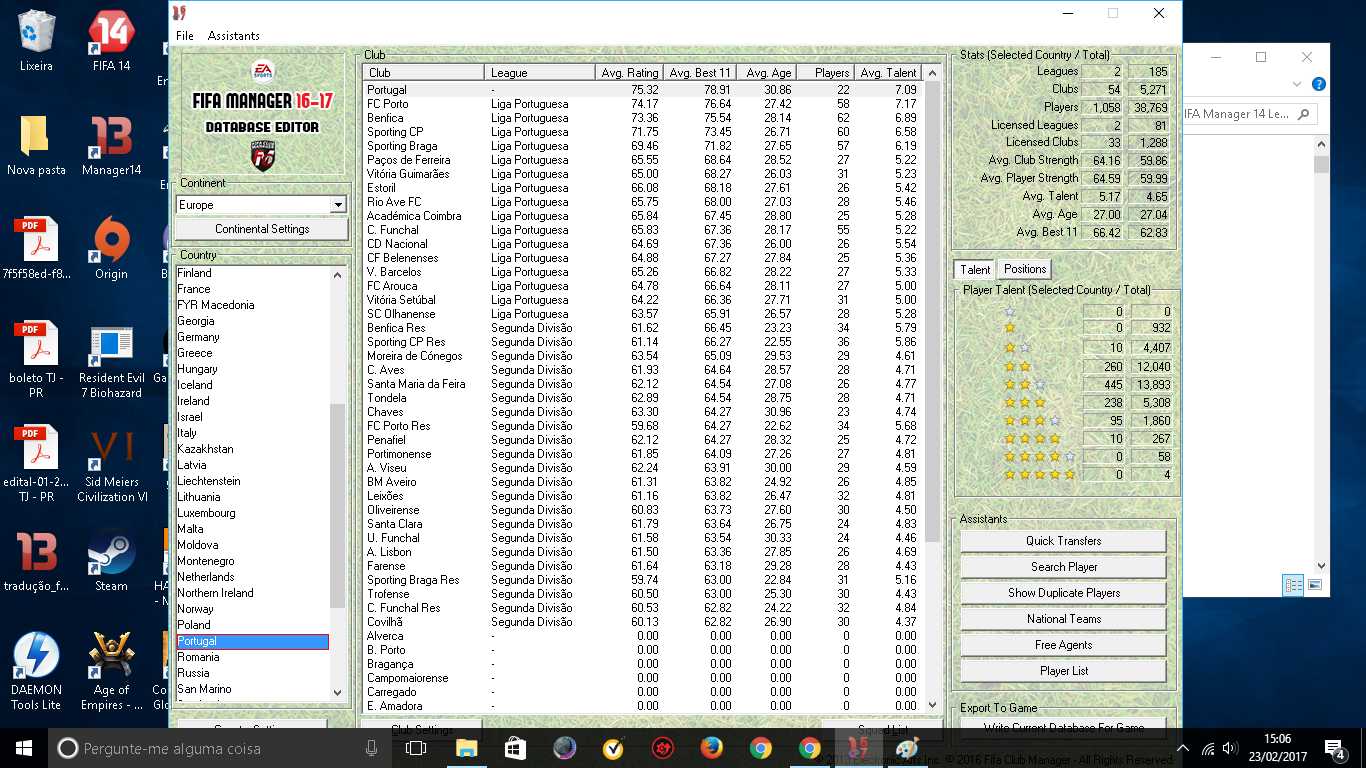
Task: Open the Lixeira recycle bin desktop icon
Action: (37, 42)
